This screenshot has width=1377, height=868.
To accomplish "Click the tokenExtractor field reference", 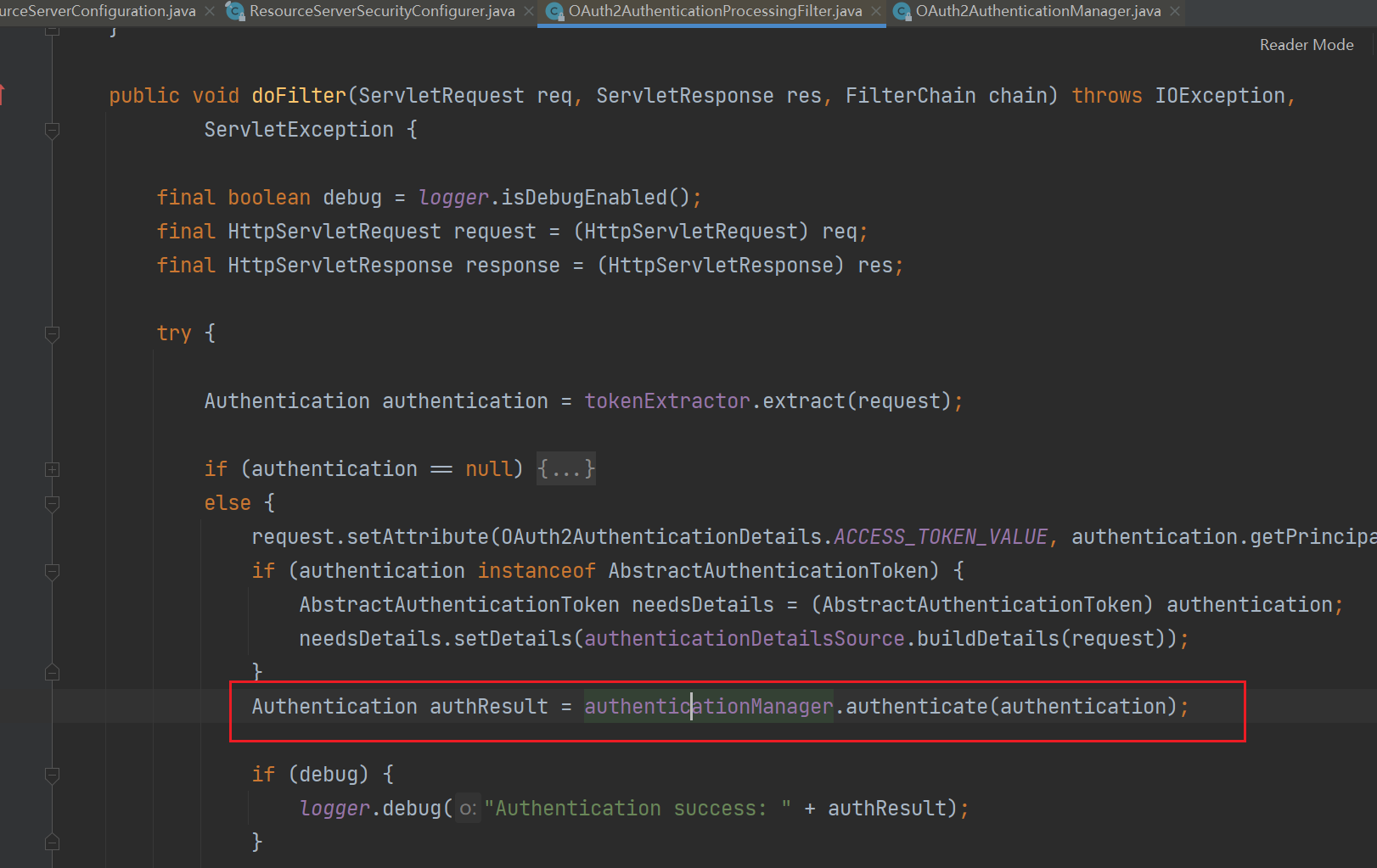I will point(666,401).
